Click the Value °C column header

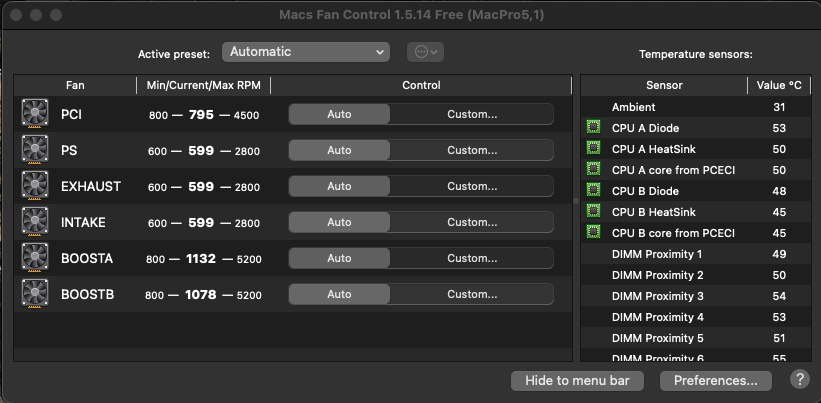[x=779, y=85]
